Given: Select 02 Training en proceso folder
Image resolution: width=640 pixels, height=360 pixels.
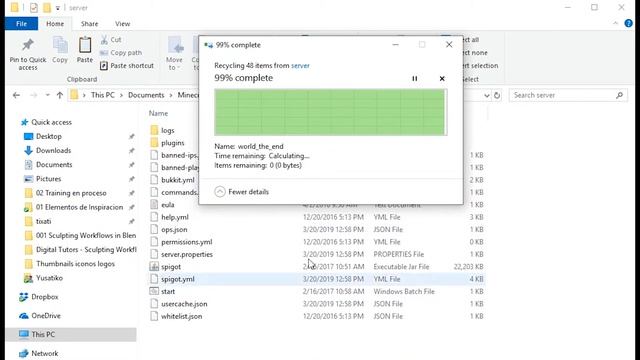Looking at the screenshot, I should point(71,193).
